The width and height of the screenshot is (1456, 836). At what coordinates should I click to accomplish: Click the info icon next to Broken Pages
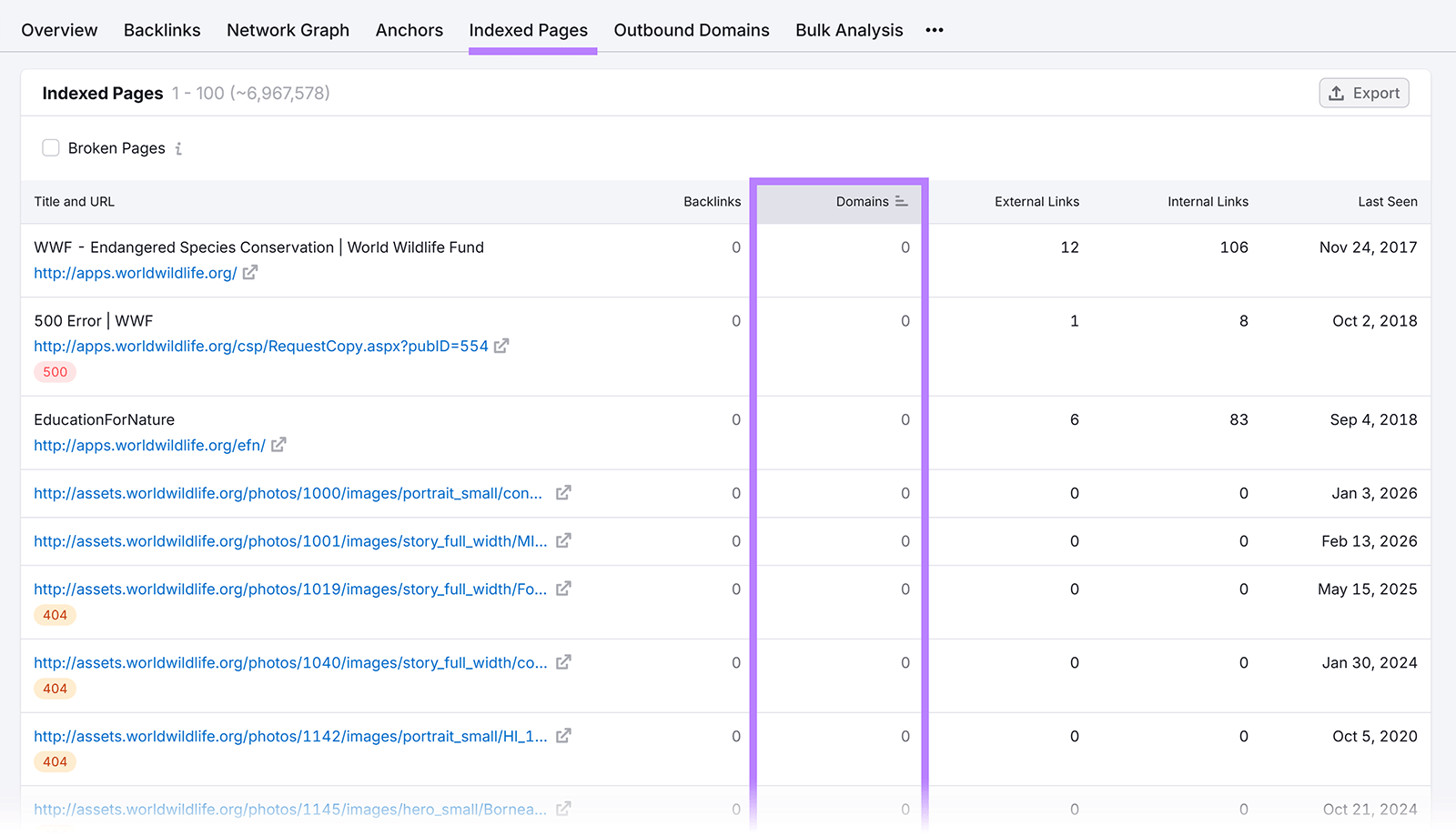[x=177, y=147]
